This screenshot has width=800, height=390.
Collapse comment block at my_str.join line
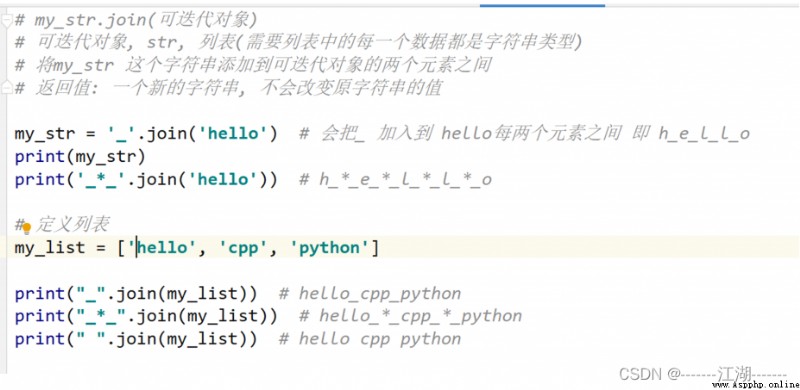(x=6, y=20)
